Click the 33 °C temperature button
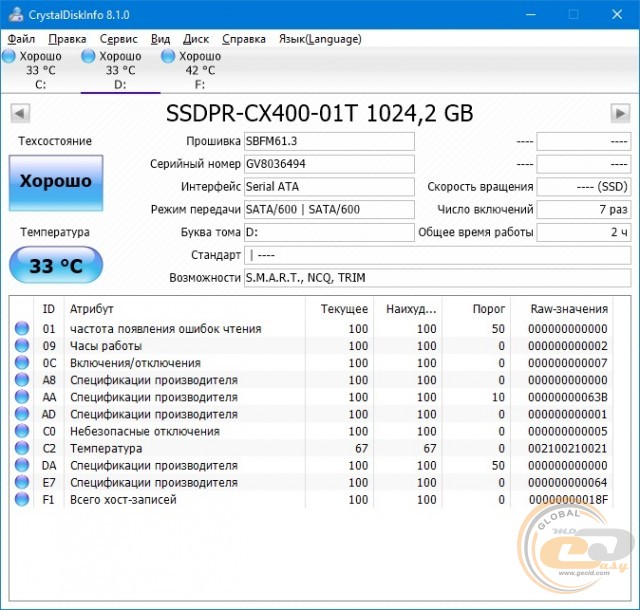Viewport: 640px width, 610px height. (x=56, y=265)
